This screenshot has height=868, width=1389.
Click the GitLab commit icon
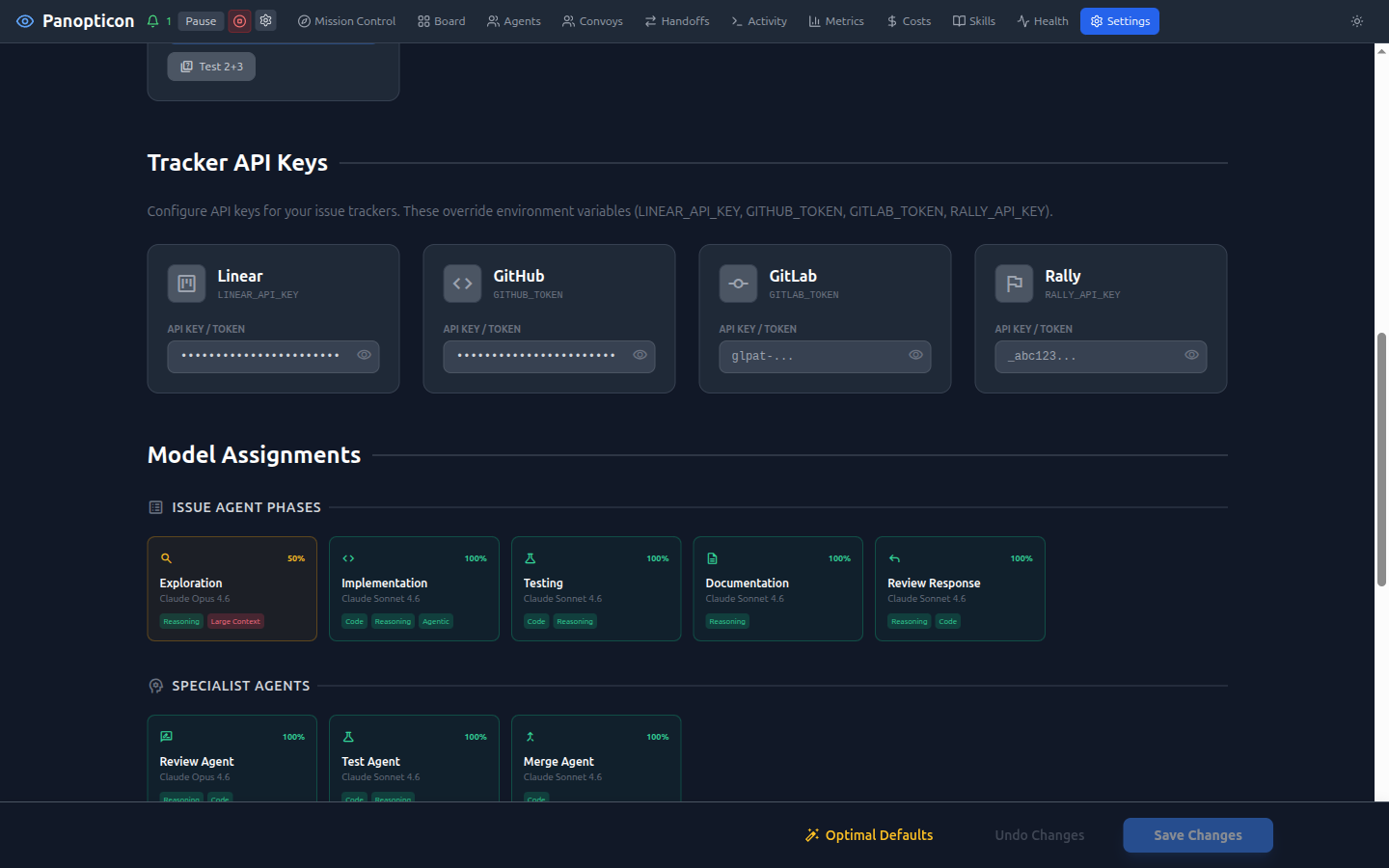coord(738,284)
